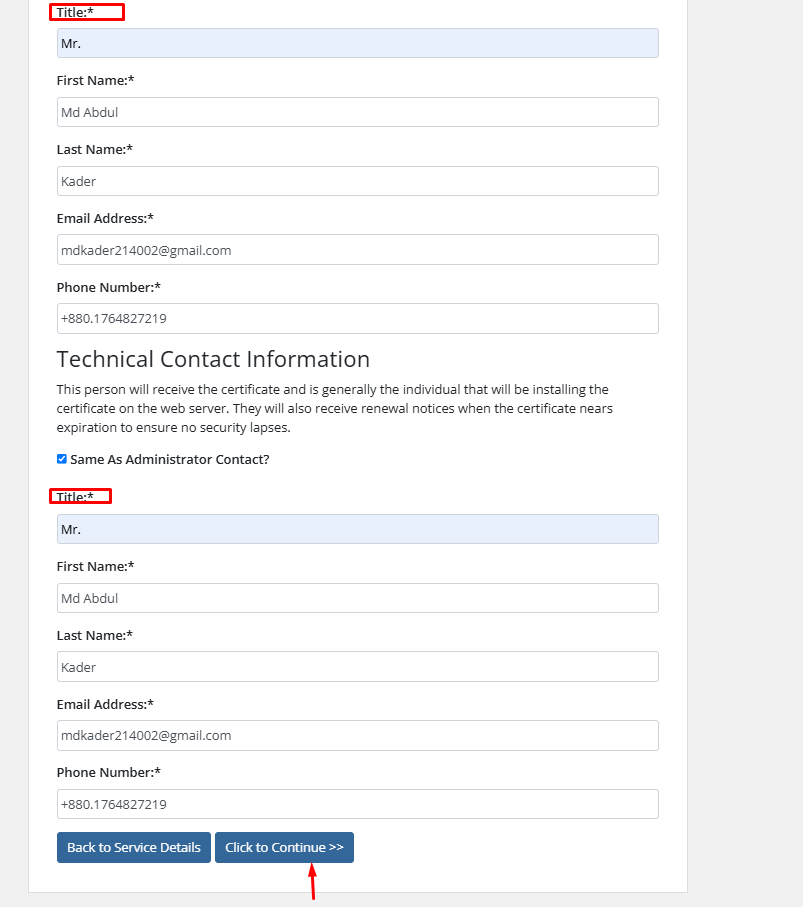Click the Technical Contact Phone Number field
Viewport: 803px width, 907px height.
coord(357,804)
